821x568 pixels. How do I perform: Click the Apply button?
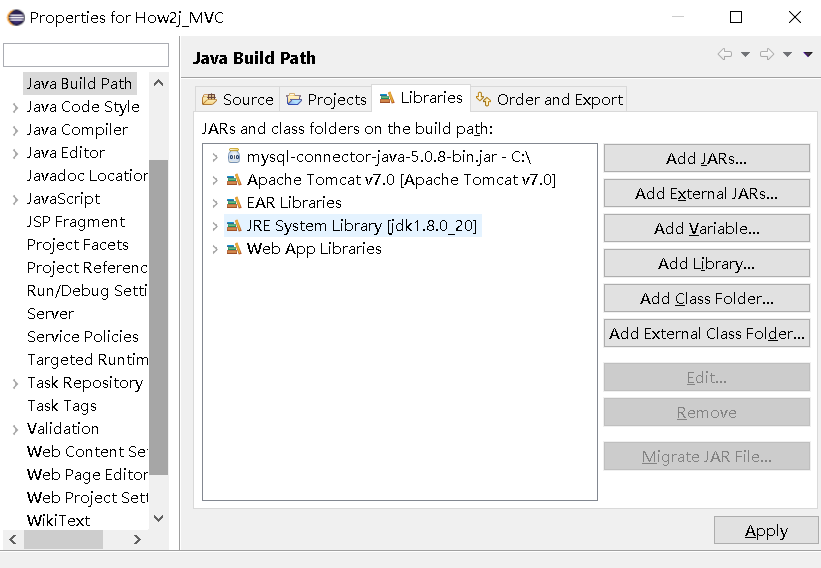pyautogui.click(x=766, y=530)
